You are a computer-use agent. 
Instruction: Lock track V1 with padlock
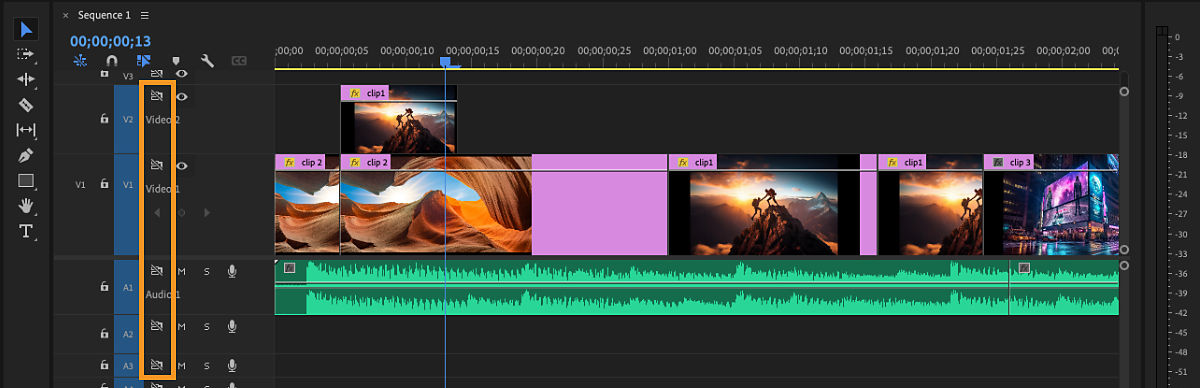click(104, 185)
